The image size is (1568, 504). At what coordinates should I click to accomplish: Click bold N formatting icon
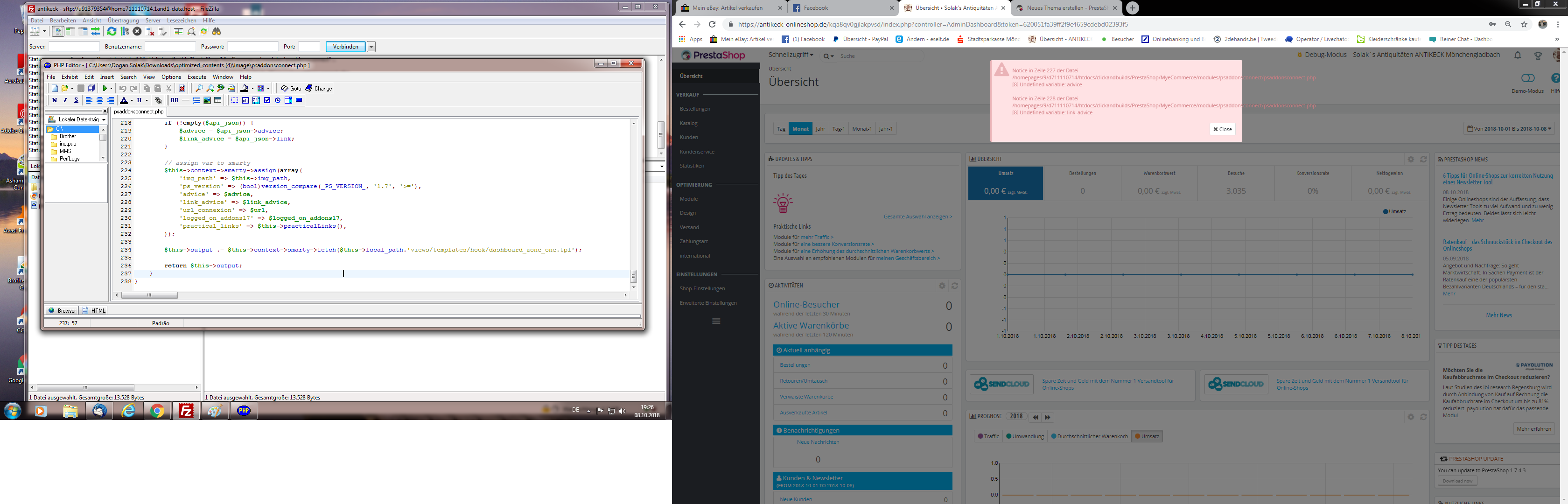click(54, 100)
